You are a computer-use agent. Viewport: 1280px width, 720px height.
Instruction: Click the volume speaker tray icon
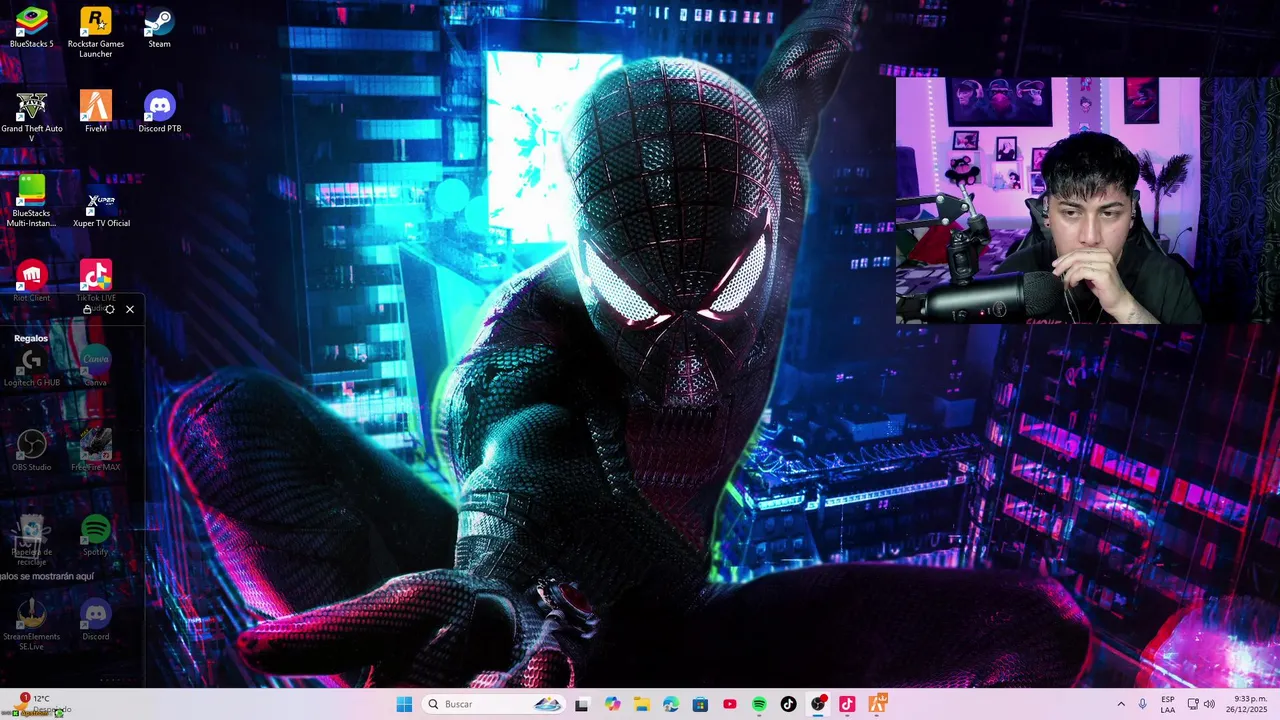(1209, 704)
